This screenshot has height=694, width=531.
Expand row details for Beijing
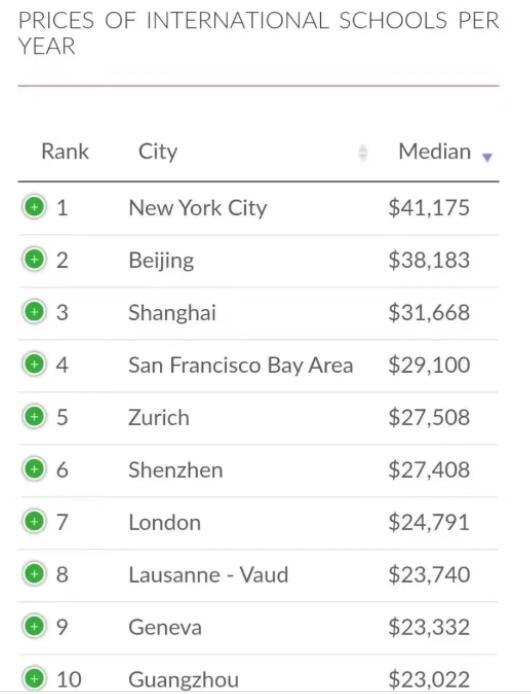[x=34, y=259]
